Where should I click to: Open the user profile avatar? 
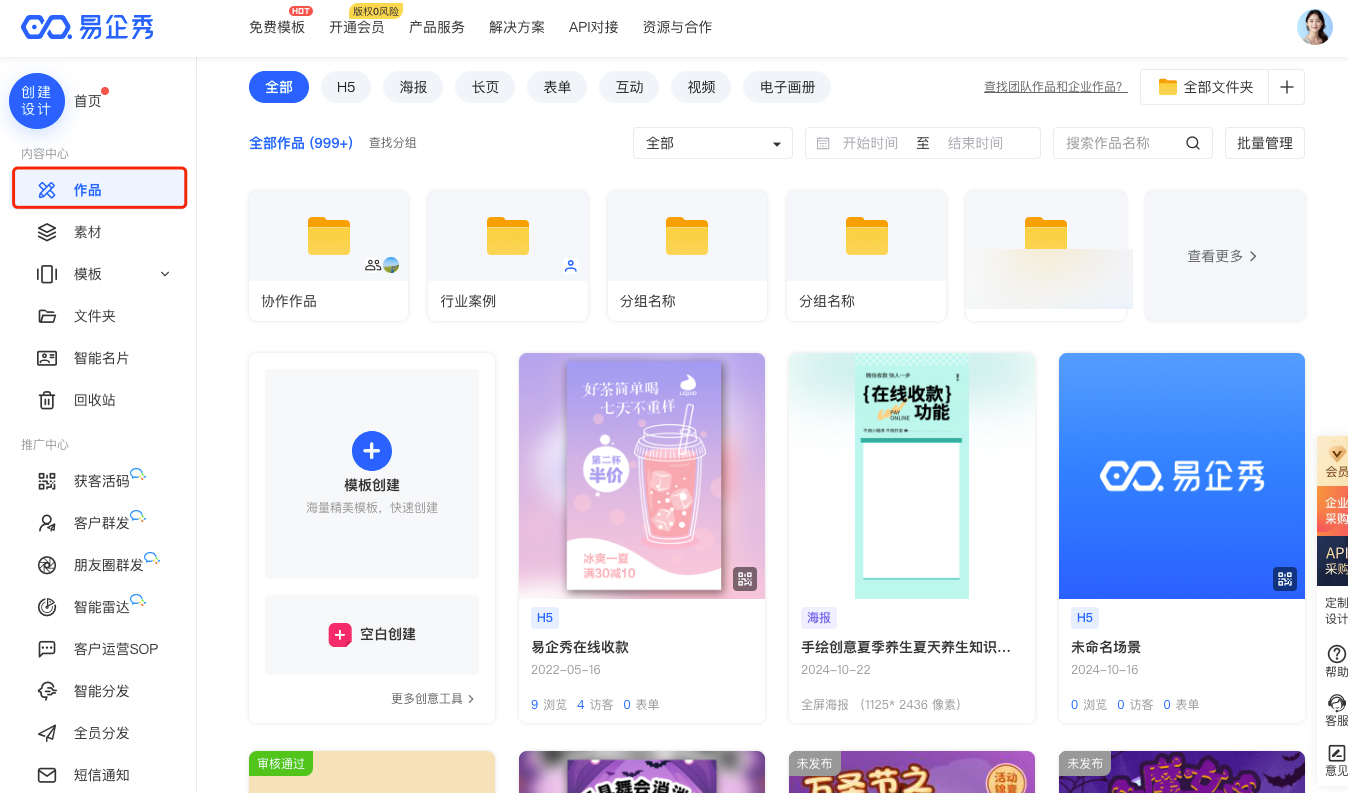pos(1314,27)
